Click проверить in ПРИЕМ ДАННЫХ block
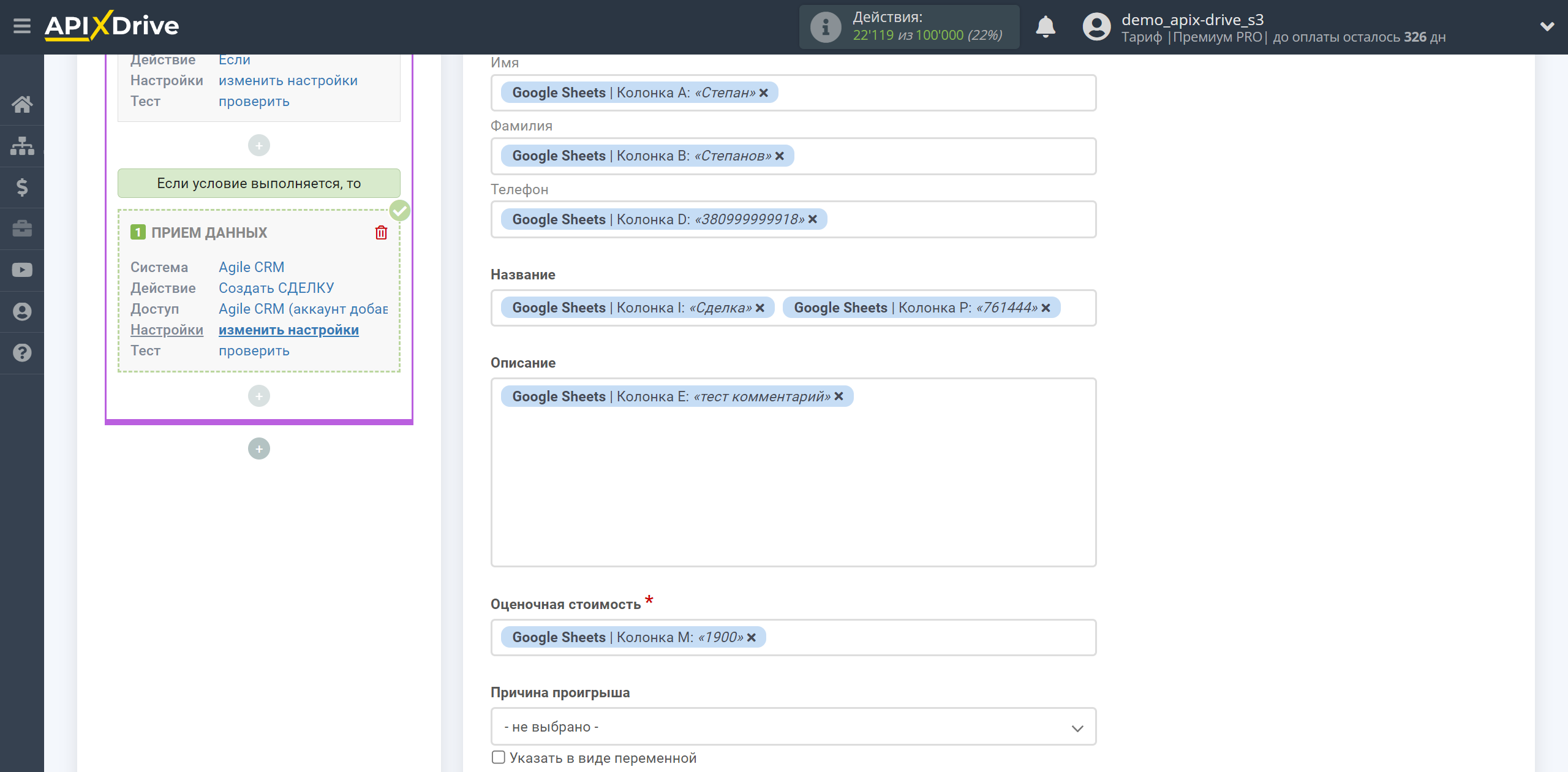Image resolution: width=1568 pixels, height=772 pixels. tap(254, 350)
